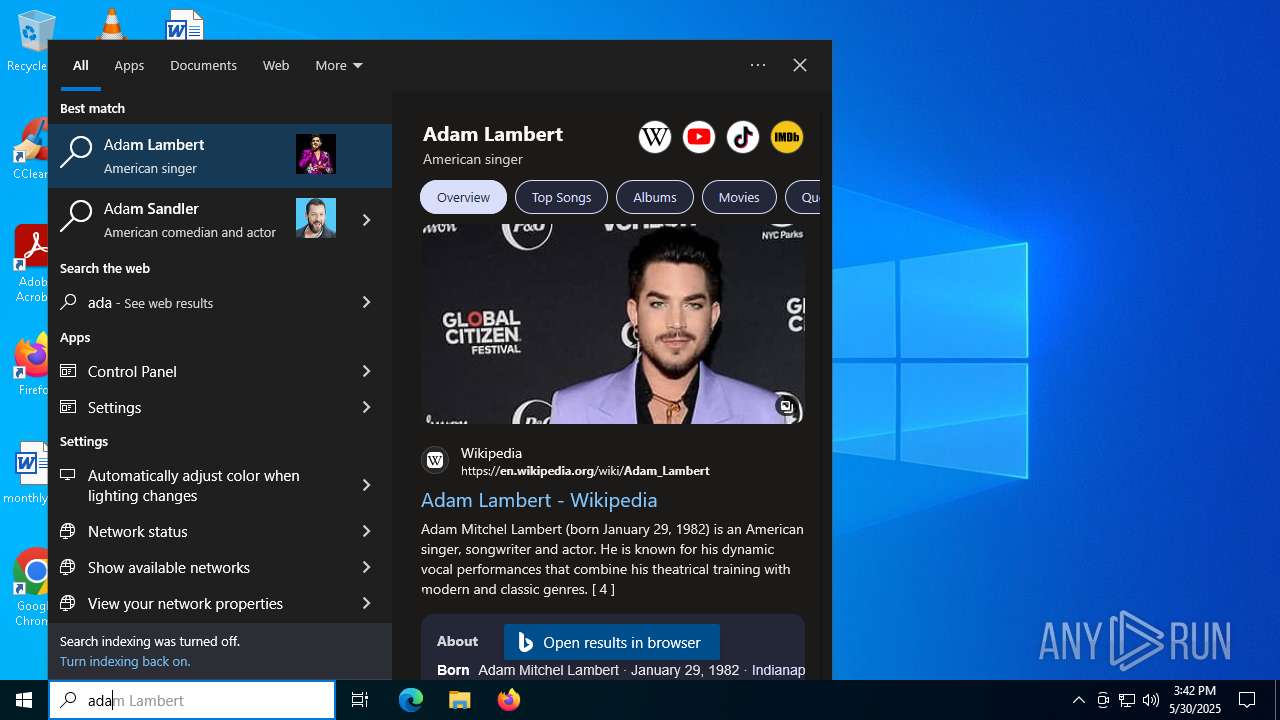Click the Show desktop strip past the notification icon
The width and height of the screenshot is (1280, 720).
(1277, 700)
